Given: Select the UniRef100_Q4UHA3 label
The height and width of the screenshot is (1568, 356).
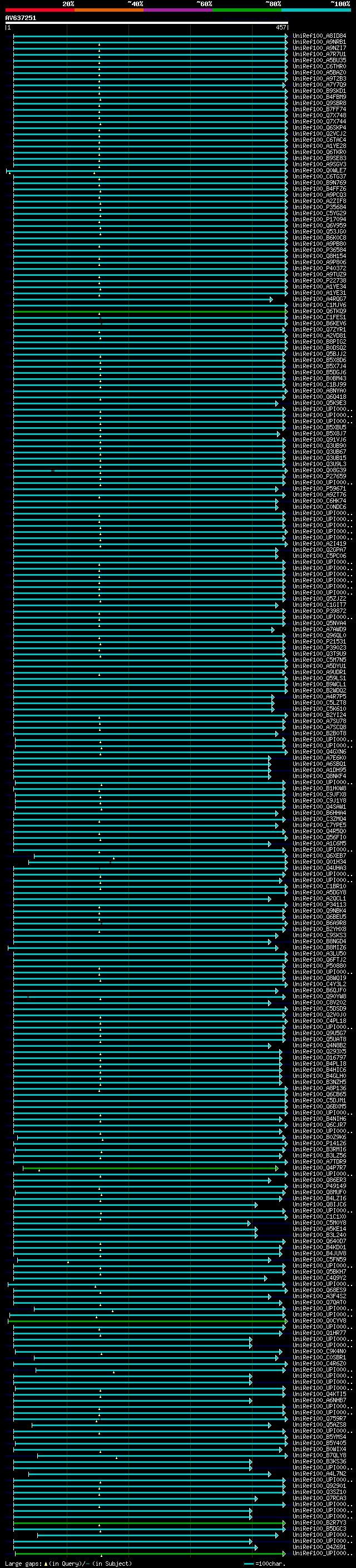Looking at the screenshot, I should 319,868.
